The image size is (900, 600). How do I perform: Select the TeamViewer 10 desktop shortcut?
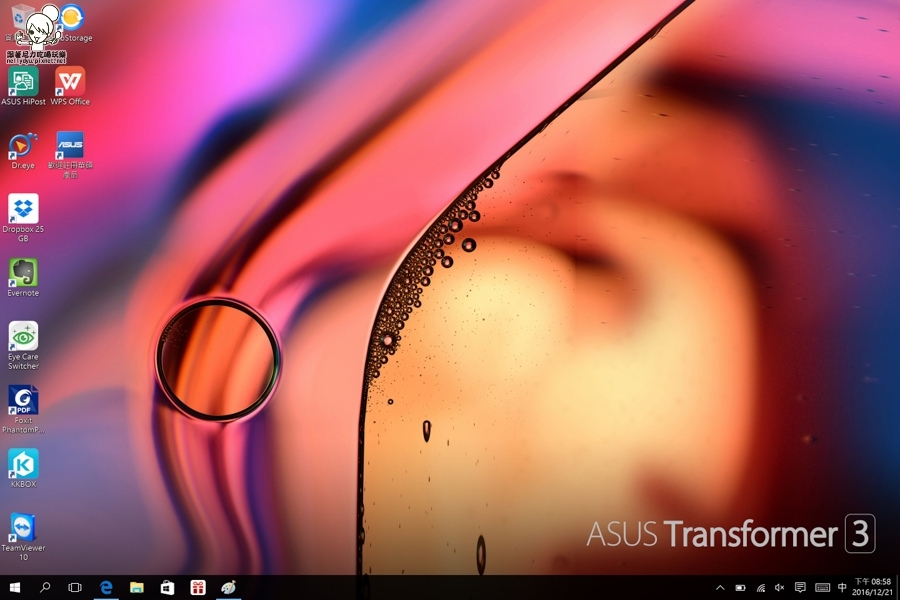tap(23, 536)
